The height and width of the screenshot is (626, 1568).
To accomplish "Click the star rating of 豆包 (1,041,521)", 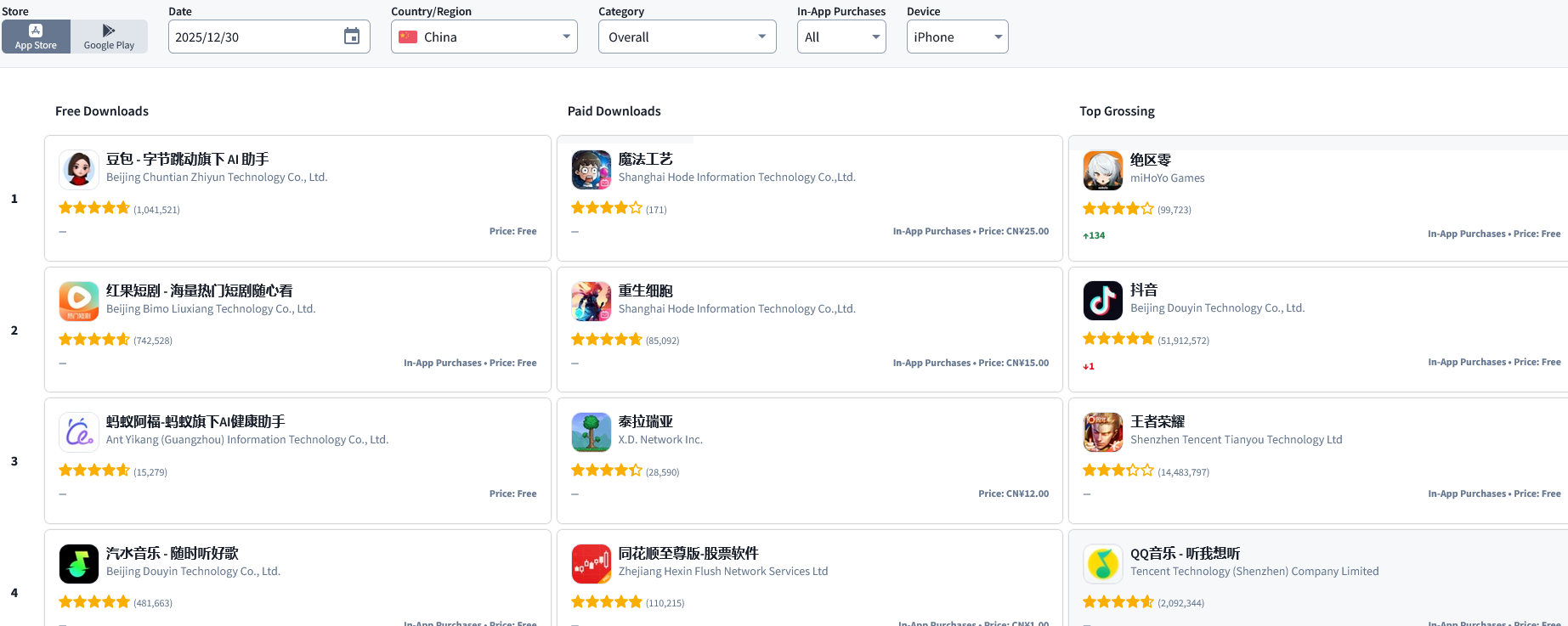I will (x=94, y=208).
